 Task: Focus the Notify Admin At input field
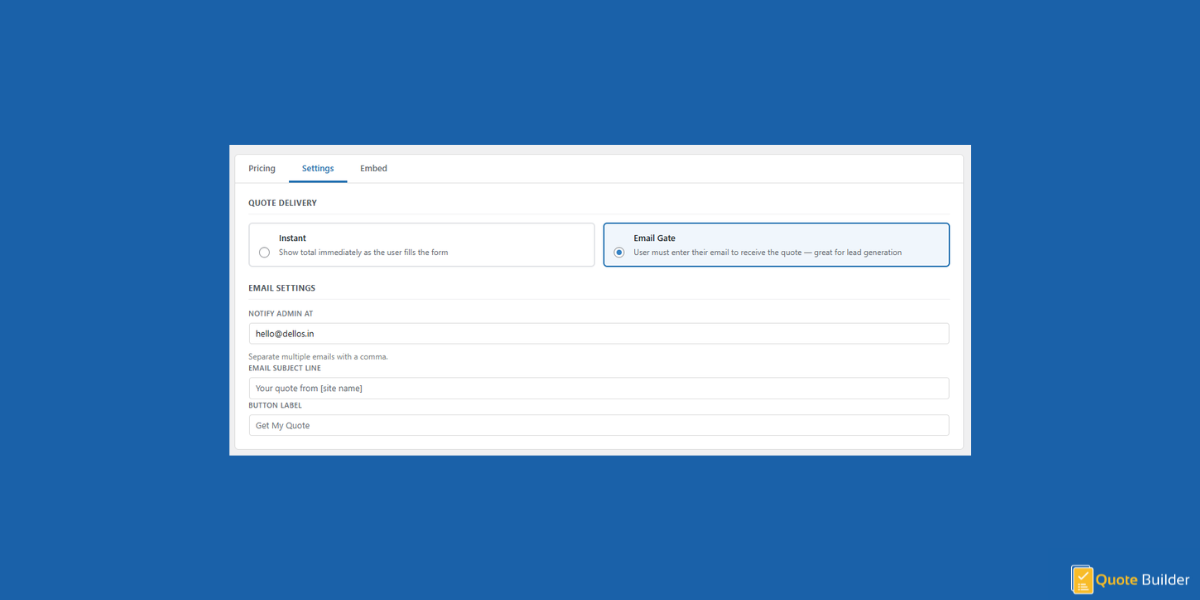click(598, 333)
